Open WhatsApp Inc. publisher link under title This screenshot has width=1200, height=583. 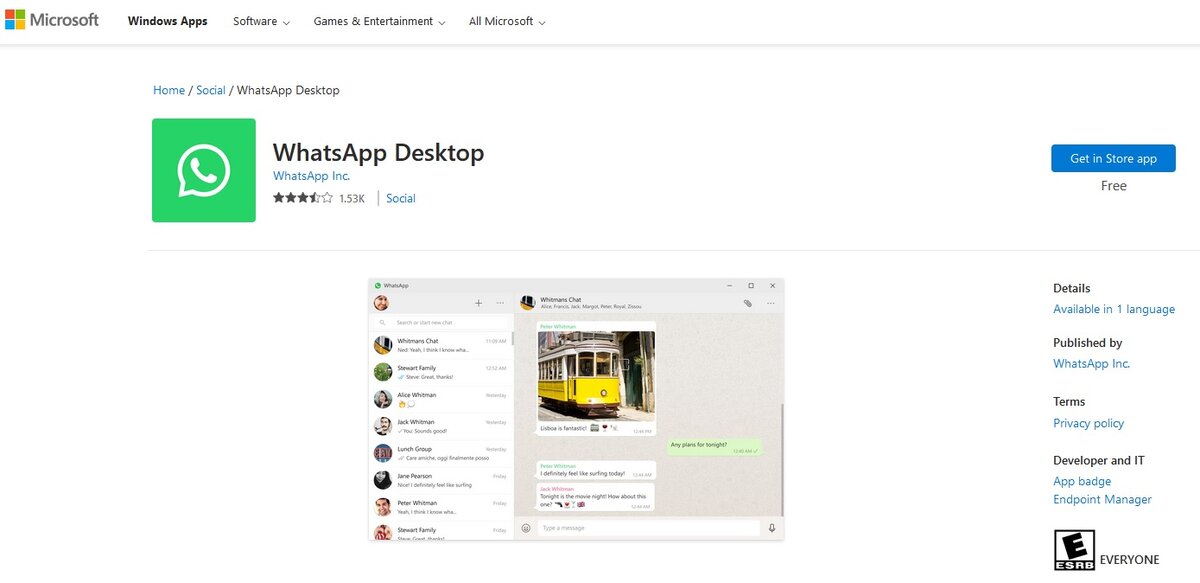click(x=312, y=176)
